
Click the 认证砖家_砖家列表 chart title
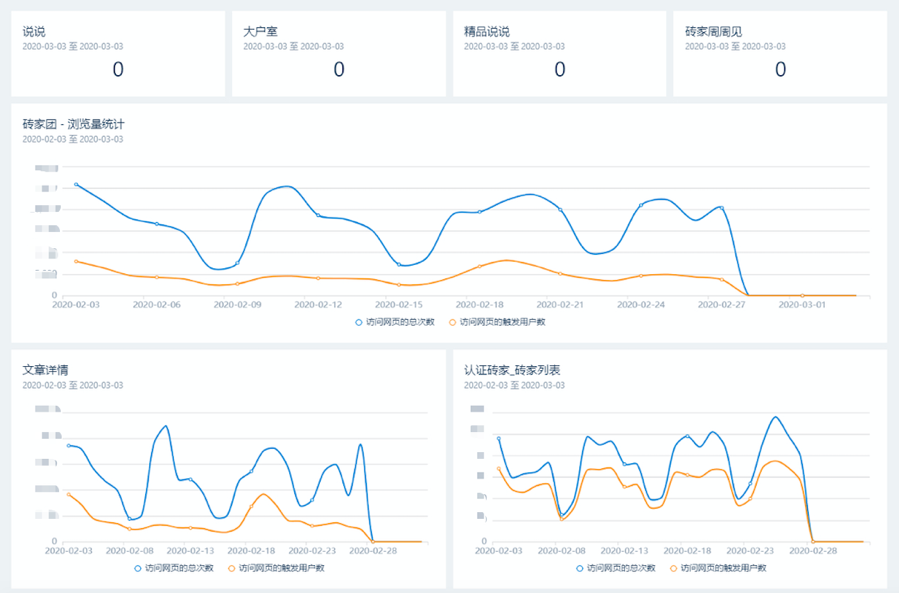pyautogui.click(x=514, y=370)
